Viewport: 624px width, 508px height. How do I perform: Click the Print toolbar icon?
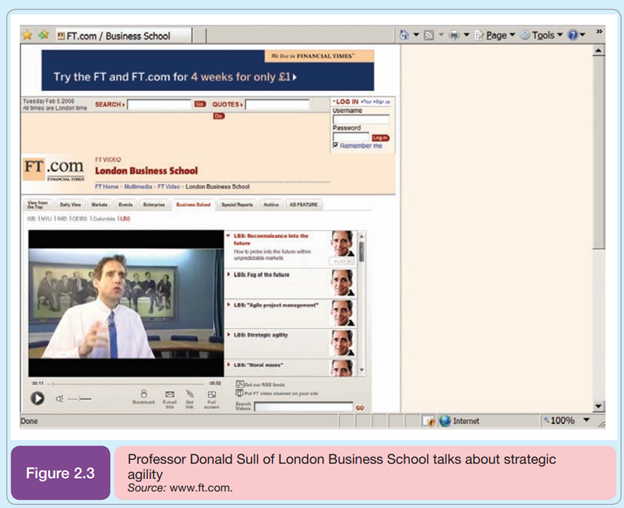454,35
